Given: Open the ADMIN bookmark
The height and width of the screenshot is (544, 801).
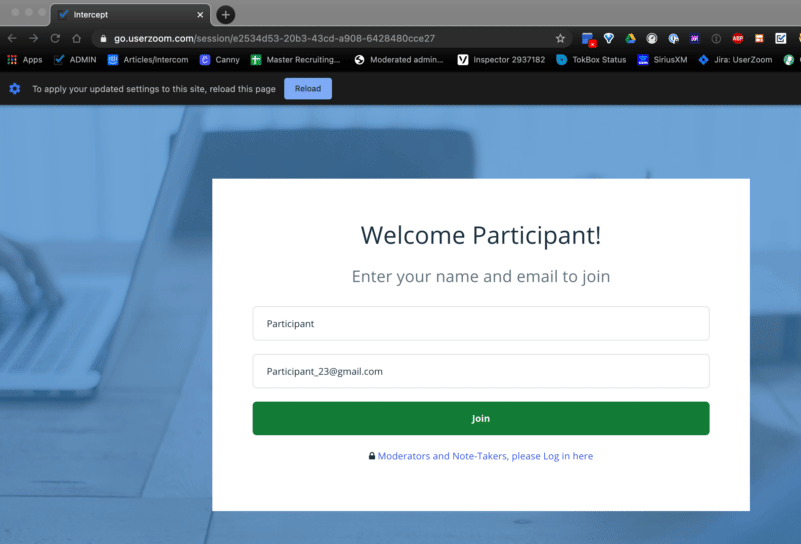Looking at the screenshot, I should (75, 60).
